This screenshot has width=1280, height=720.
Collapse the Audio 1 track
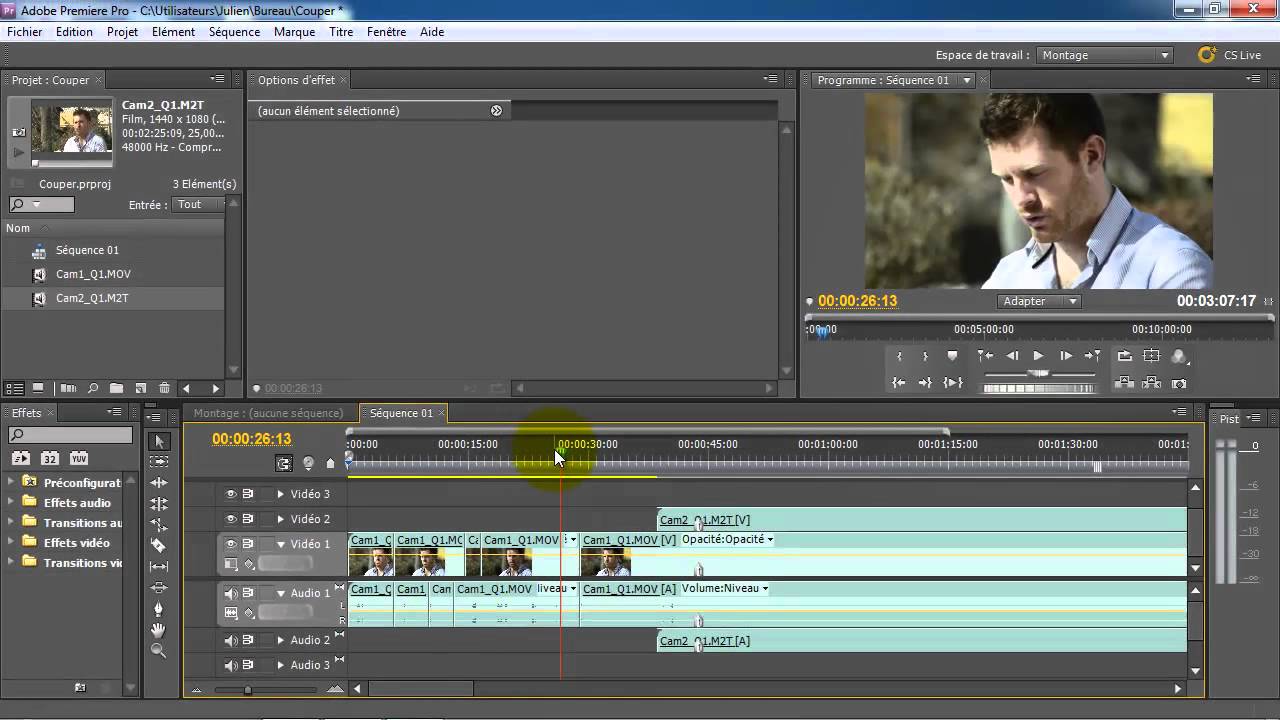tap(281, 593)
